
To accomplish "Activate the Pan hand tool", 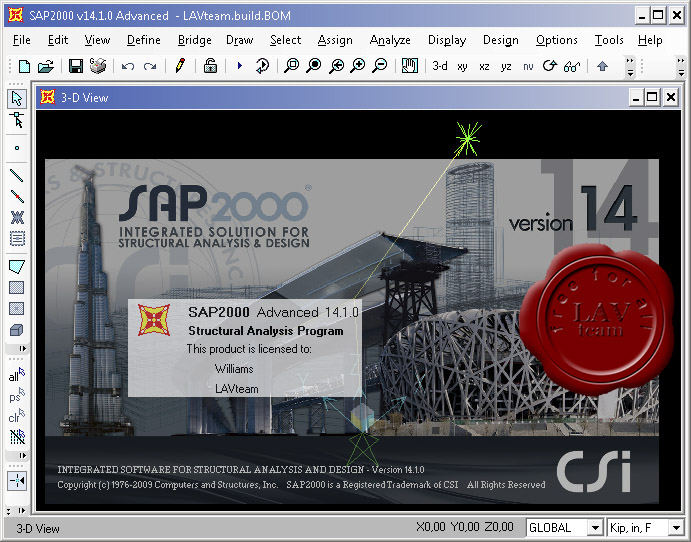I will coord(410,66).
